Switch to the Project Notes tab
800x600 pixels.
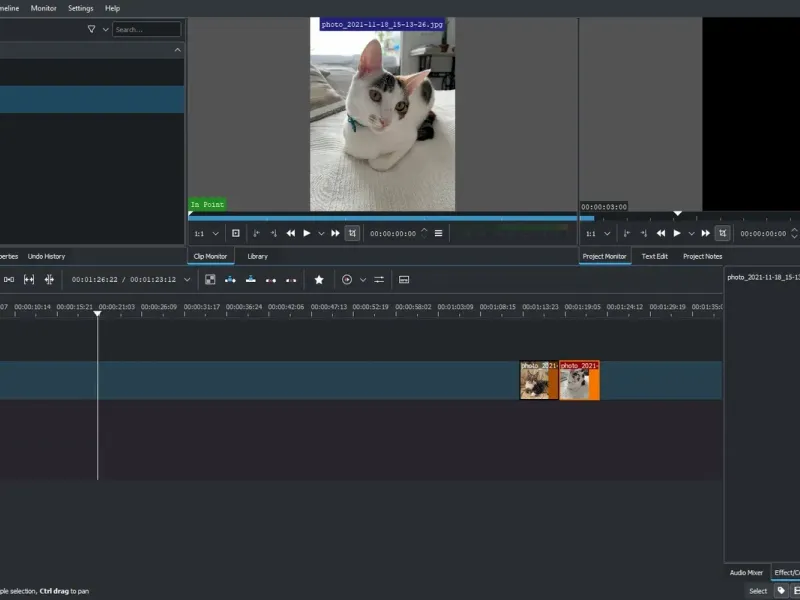click(702, 257)
